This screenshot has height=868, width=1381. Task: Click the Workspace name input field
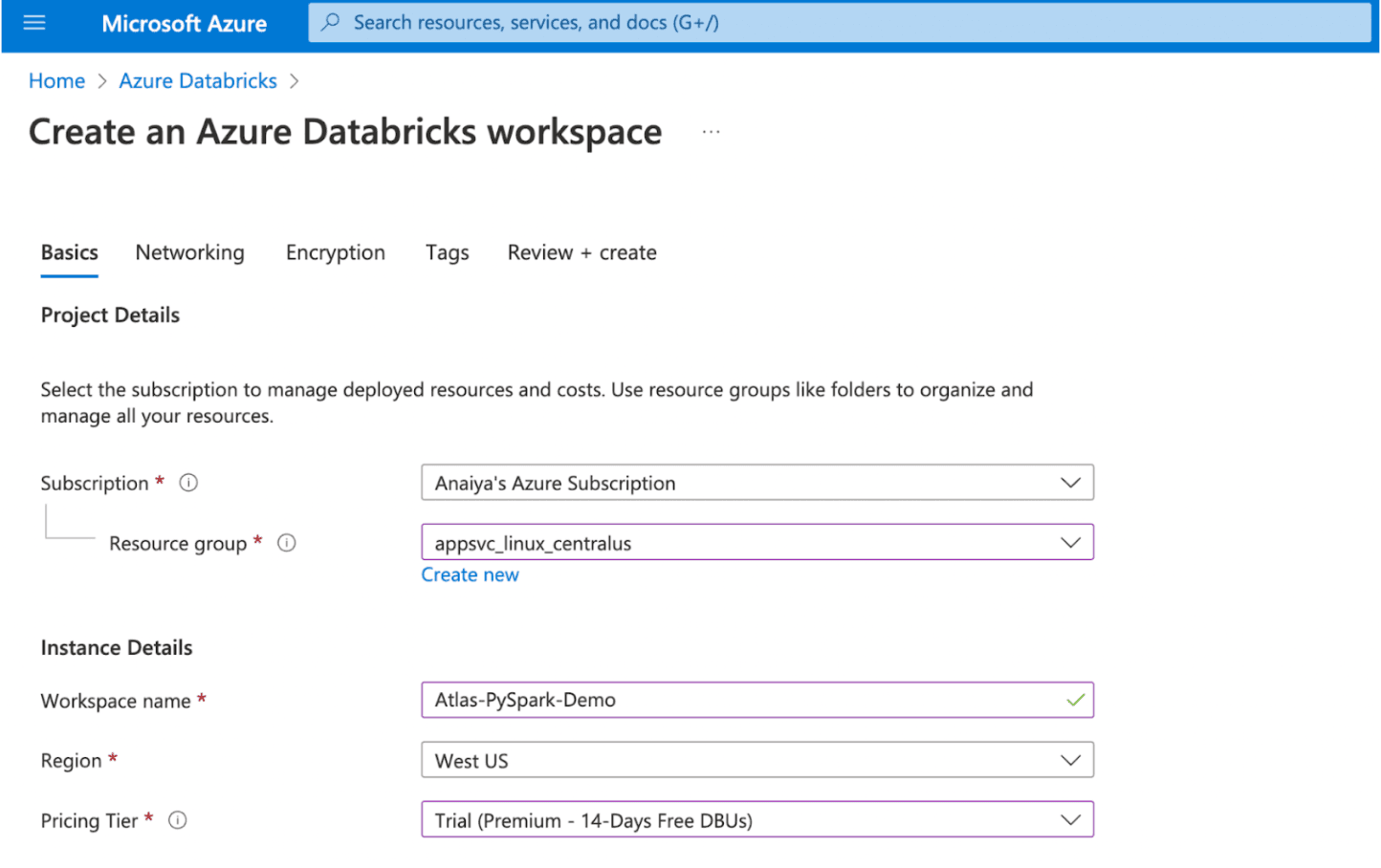coord(741,701)
